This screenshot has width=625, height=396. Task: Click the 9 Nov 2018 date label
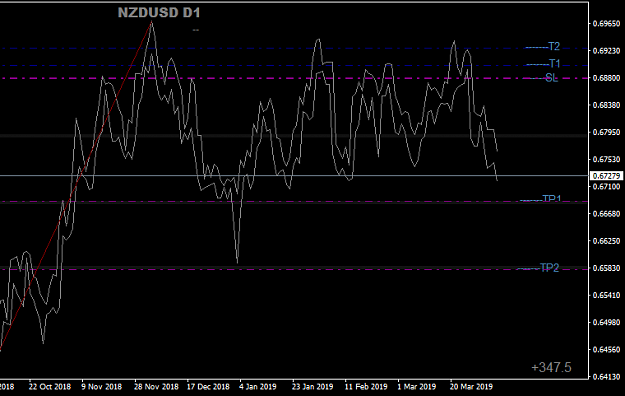[102, 387]
